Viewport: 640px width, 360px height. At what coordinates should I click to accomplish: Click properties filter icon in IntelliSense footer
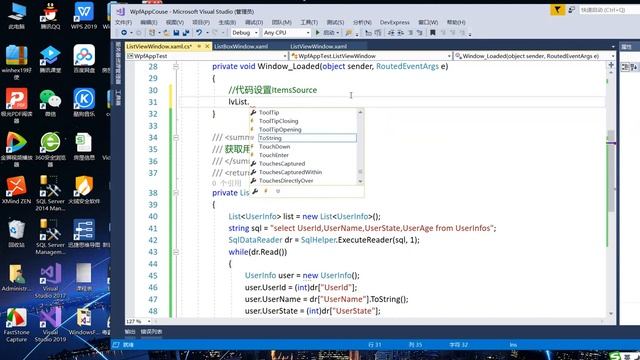coord(255,191)
